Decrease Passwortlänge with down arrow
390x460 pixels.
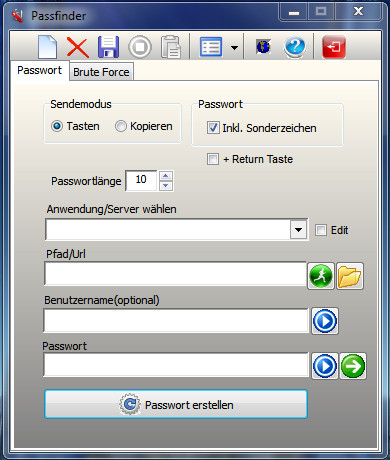pyautogui.click(x=166, y=186)
